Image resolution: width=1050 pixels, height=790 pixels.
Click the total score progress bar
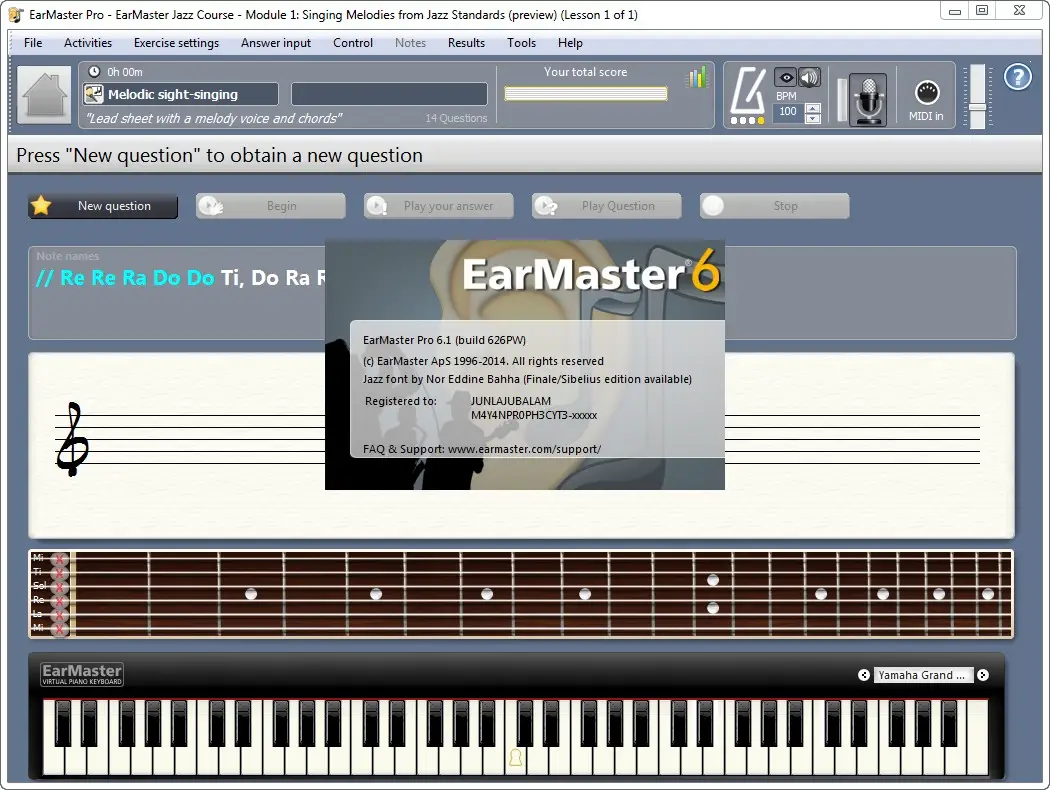pos(586,94)
